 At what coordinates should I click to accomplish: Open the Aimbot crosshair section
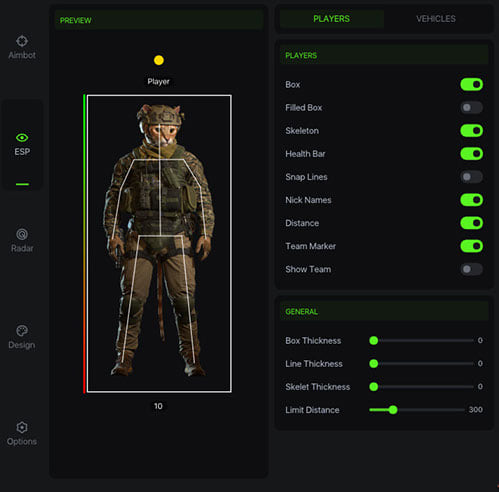[x=22, y=41]
